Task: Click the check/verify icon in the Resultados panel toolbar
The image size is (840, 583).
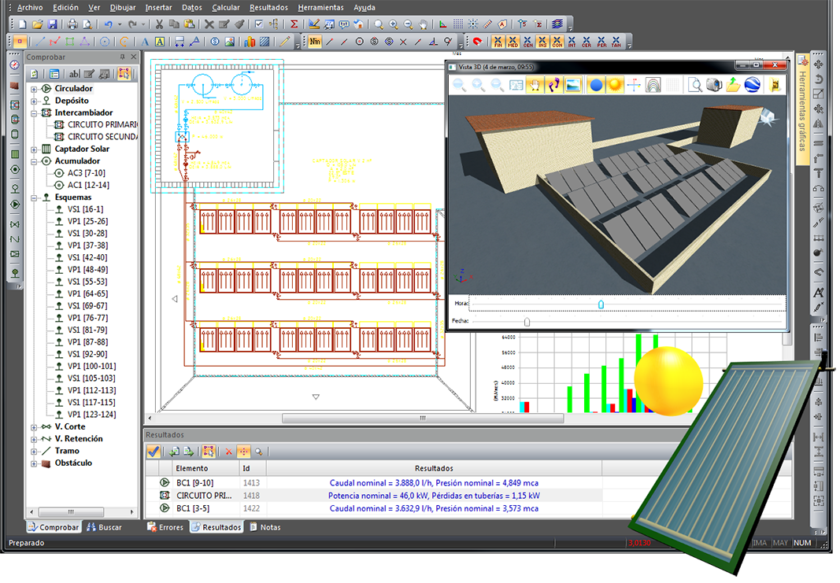Action: 154,452
